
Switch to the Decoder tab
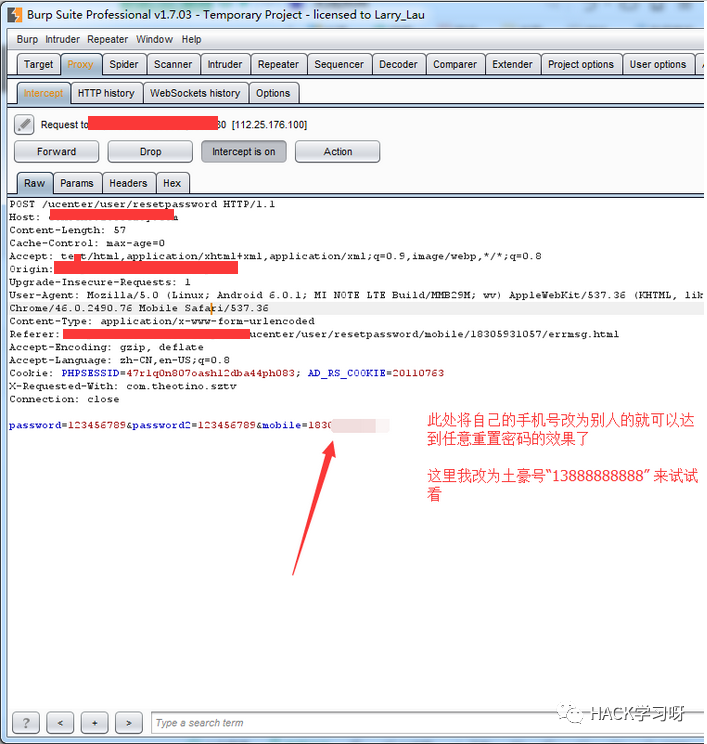(x=398, y=65)
